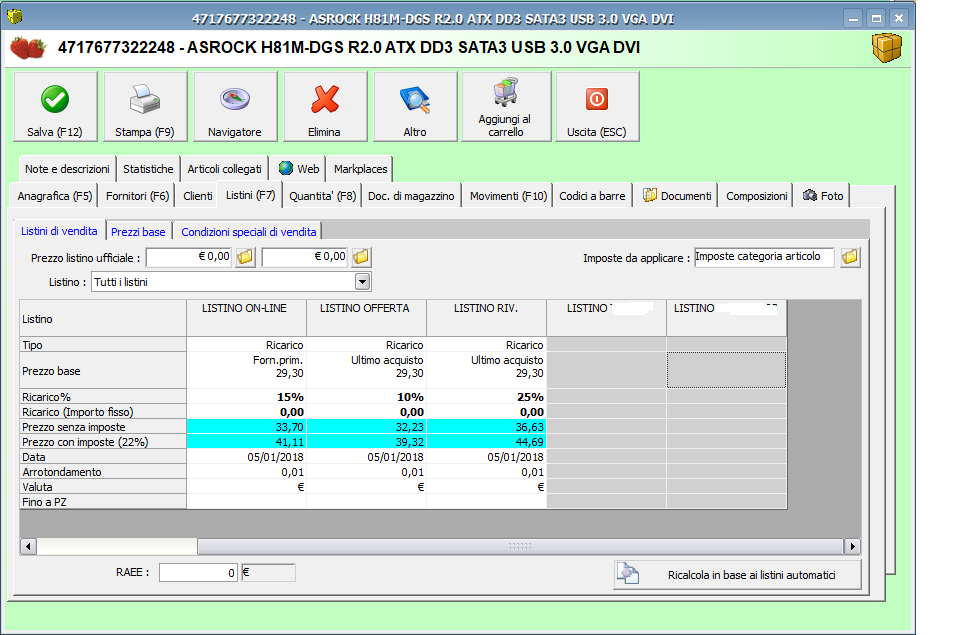
Task: Switch to Anagrafica (F5) tab
Action: [55, 196]
